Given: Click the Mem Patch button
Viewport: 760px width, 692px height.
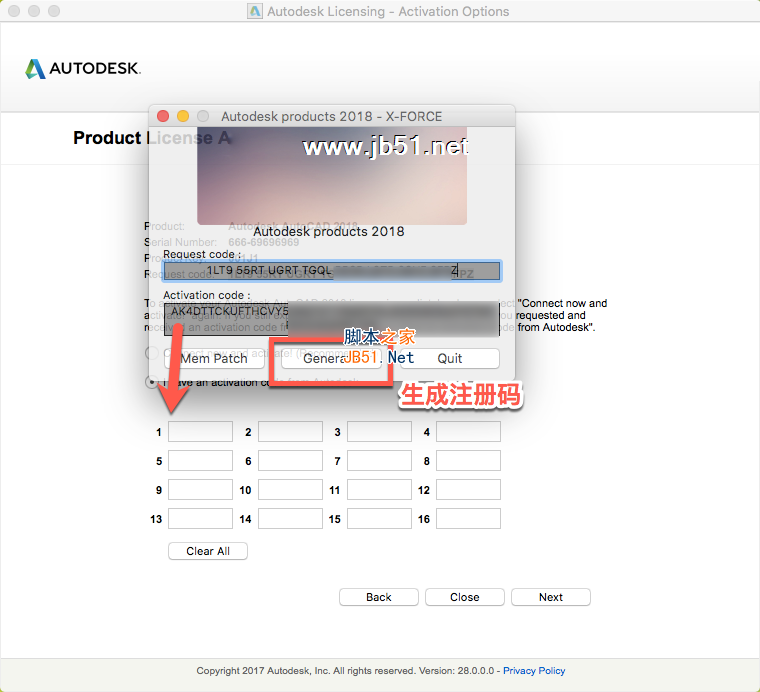Looking at the screenshot, I should click(214, 359).
